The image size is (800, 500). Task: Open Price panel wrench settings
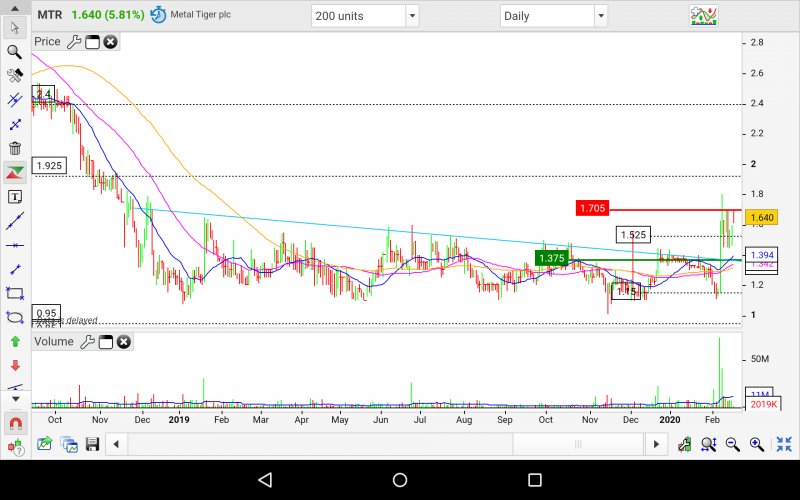coord(73,42)
